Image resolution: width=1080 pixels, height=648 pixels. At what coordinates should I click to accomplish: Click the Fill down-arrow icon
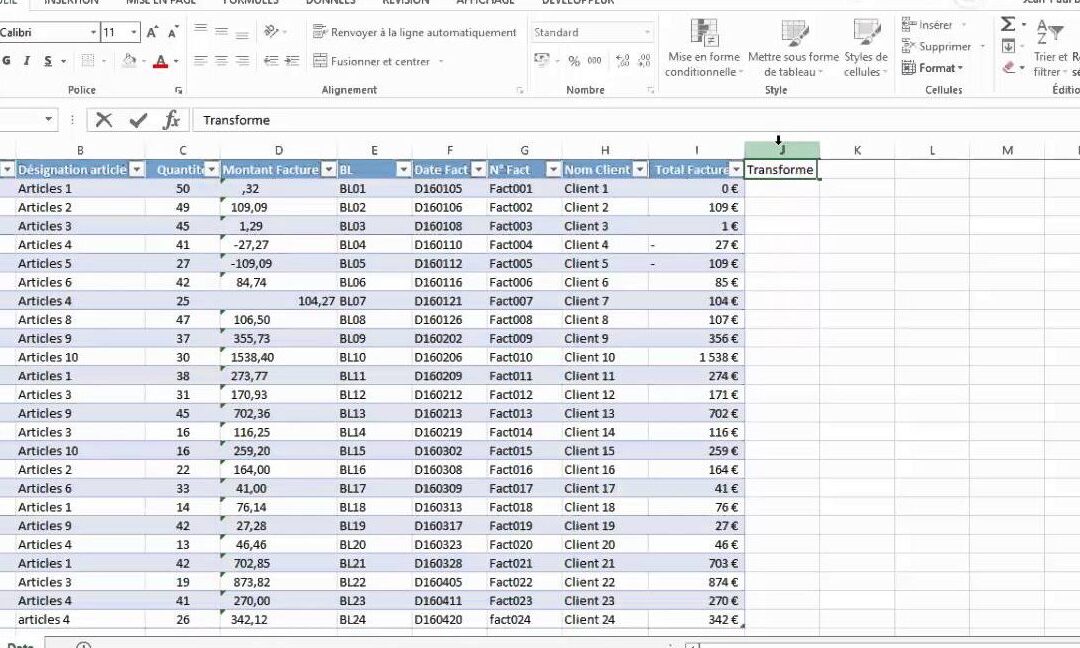click(x=1008, y=46)
